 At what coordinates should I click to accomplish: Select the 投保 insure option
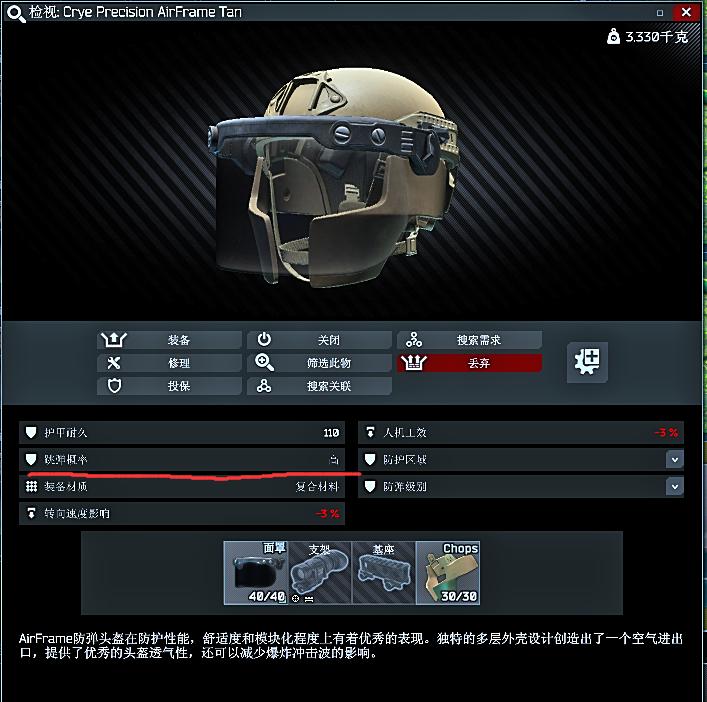[169, 386]
